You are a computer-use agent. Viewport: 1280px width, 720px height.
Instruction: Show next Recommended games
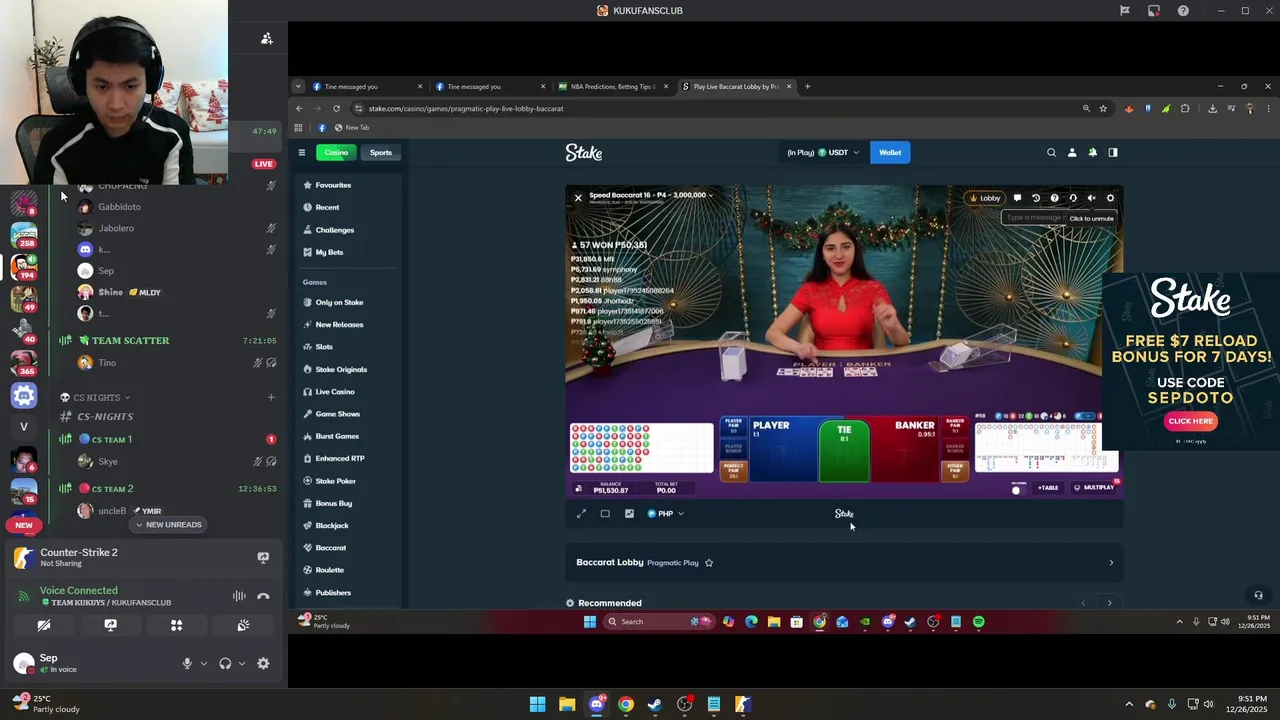coord(1109,603)
